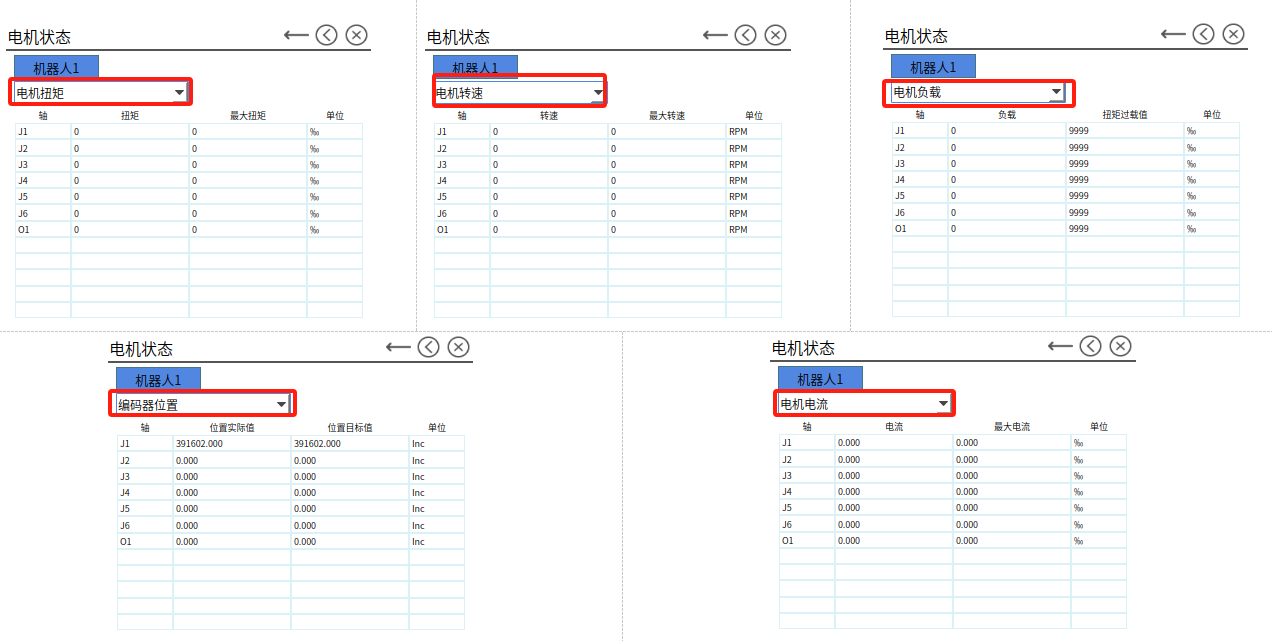The height and width of the screenshot is (641, 1272).
Task: Close the 编码器位置 panel with circled X
Action: [458, 347]
